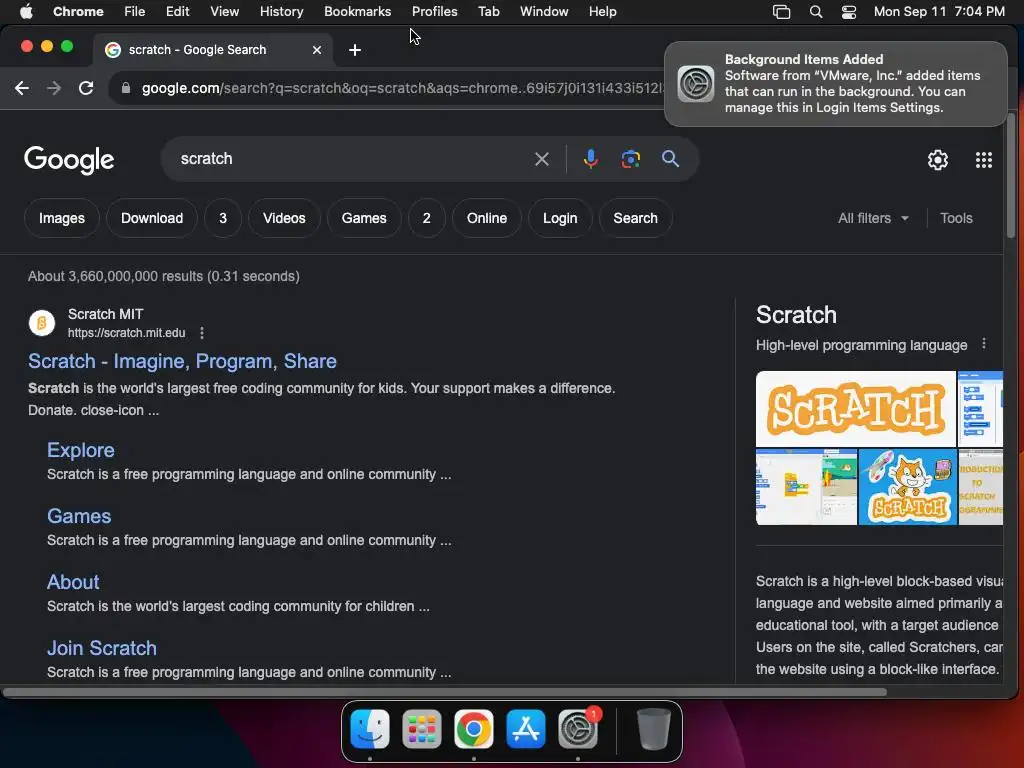This screenshot has height=768, width=1024.
Task: Click the Scratch MIT favicon
Action: tap(42, 323)
